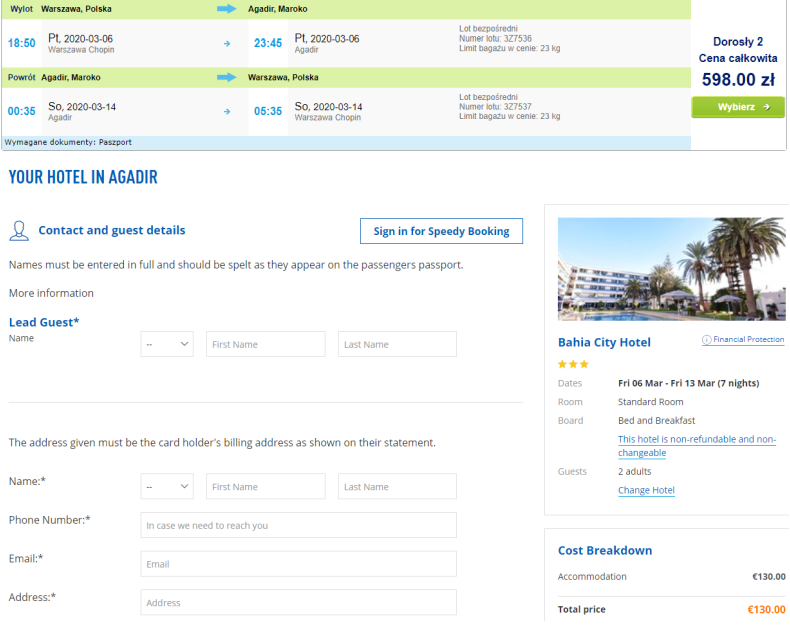The width and height of the screenshot is (790, 627).
Task: Click billing Last Name field
Action: 398,486
